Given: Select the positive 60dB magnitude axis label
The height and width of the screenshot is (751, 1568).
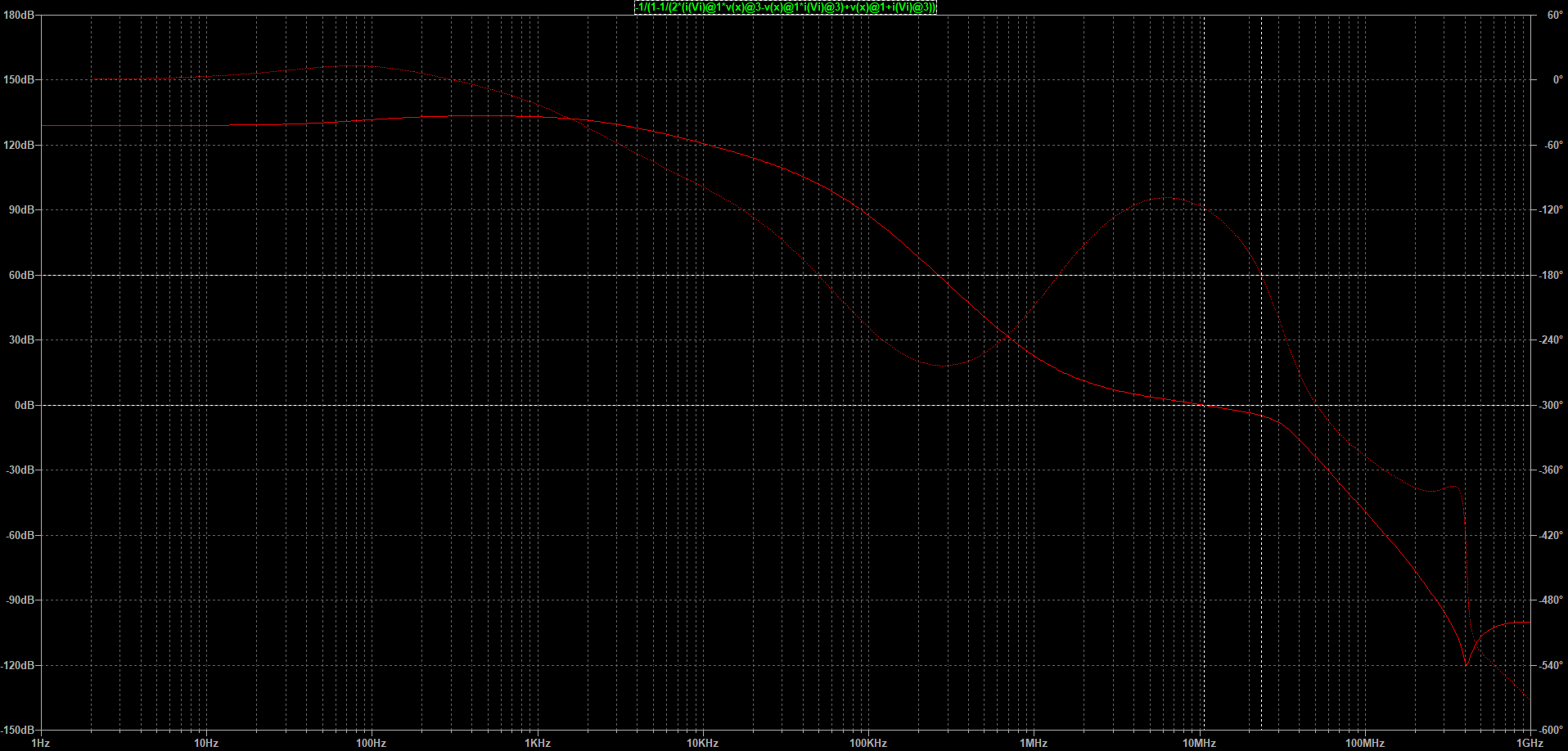Looking at the screenshot, I should (x=20, y=275).
